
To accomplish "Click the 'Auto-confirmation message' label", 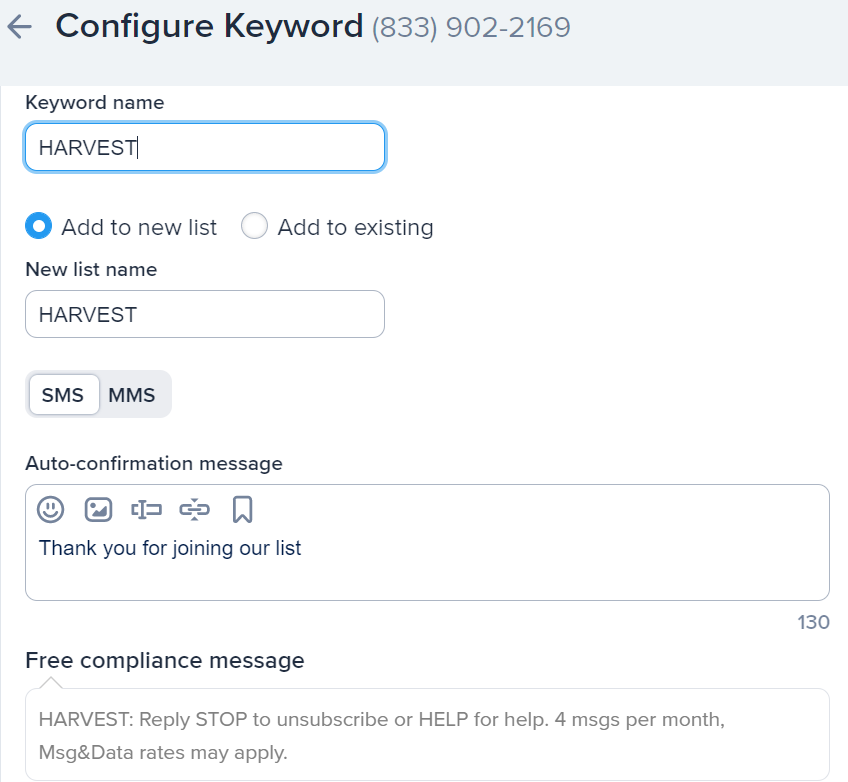I will pos(153,463).
